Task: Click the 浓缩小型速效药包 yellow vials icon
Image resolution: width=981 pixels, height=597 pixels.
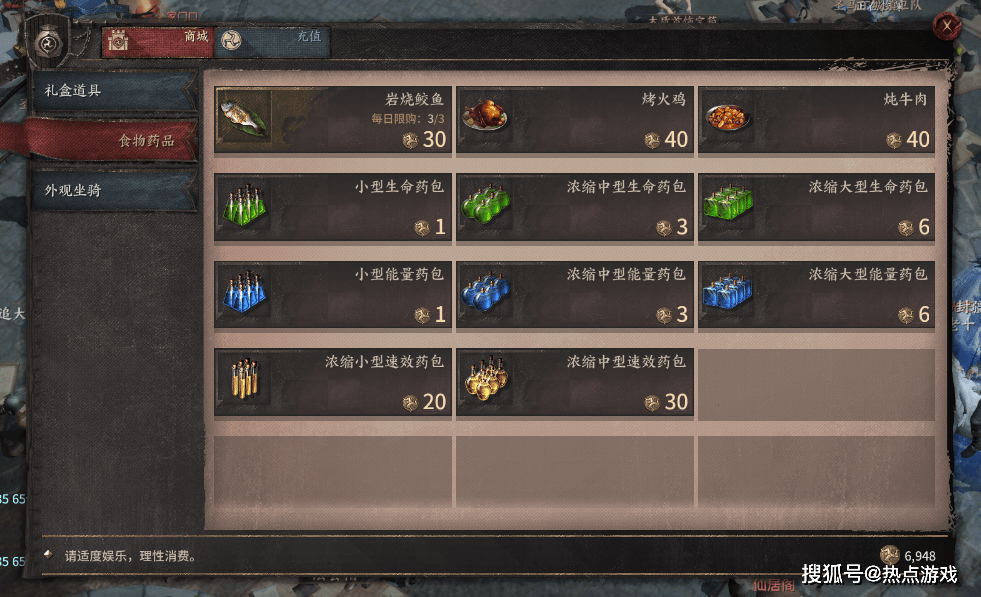Action: 245,378
